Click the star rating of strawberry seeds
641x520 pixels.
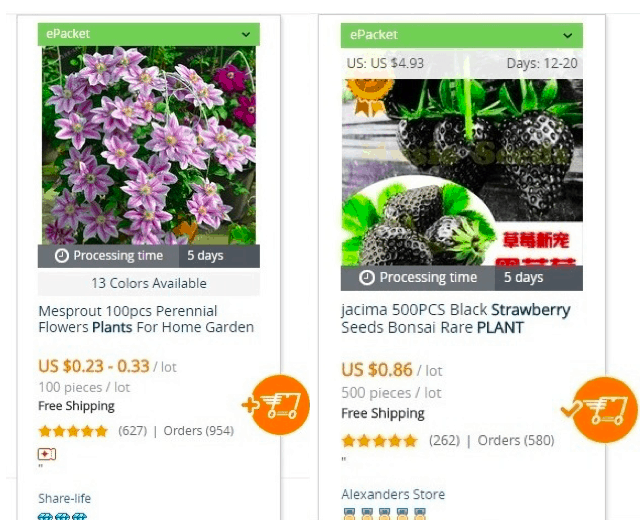(379, 441)
